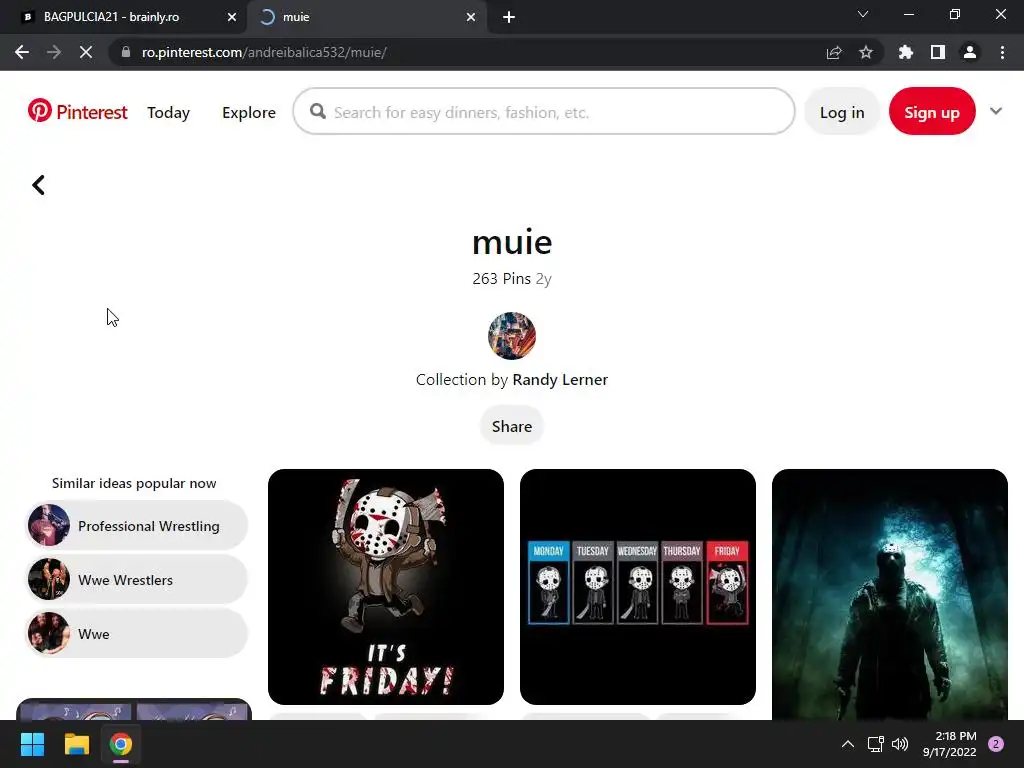Open Randy Lerner's profile link
The width and height of the screenshot is (1024, 768).
560,380
